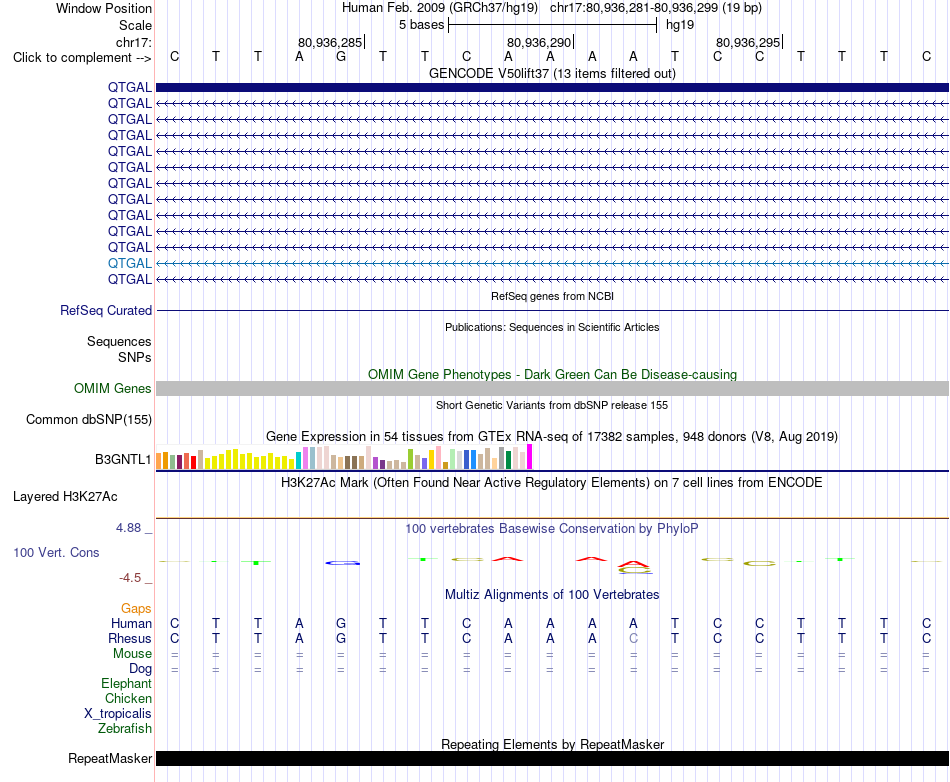Screen dimensions: 950x782
Task: Click the Gaps row label
Action: point(136,608)
